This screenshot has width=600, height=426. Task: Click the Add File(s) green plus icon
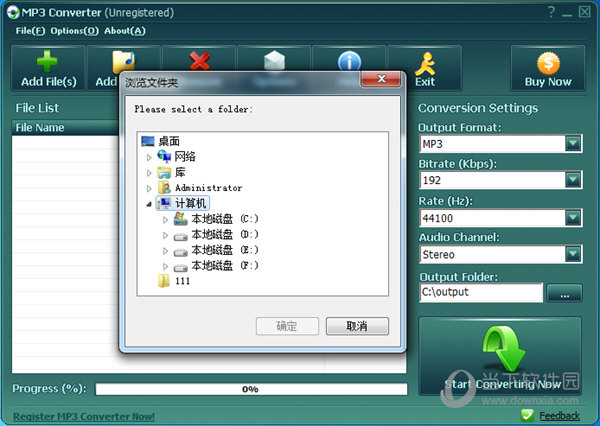(x=47, y=61)
